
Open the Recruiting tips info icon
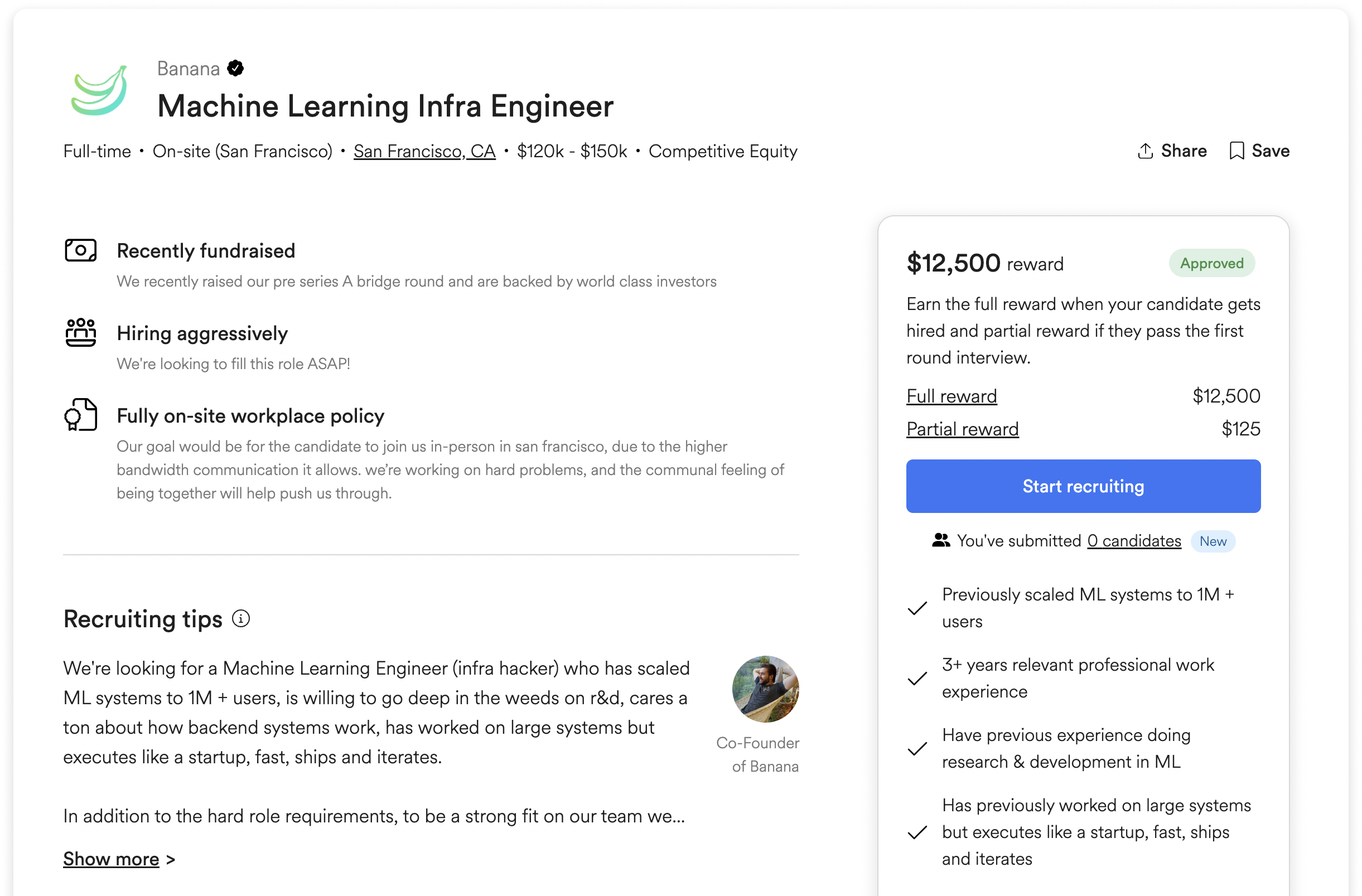241,618
